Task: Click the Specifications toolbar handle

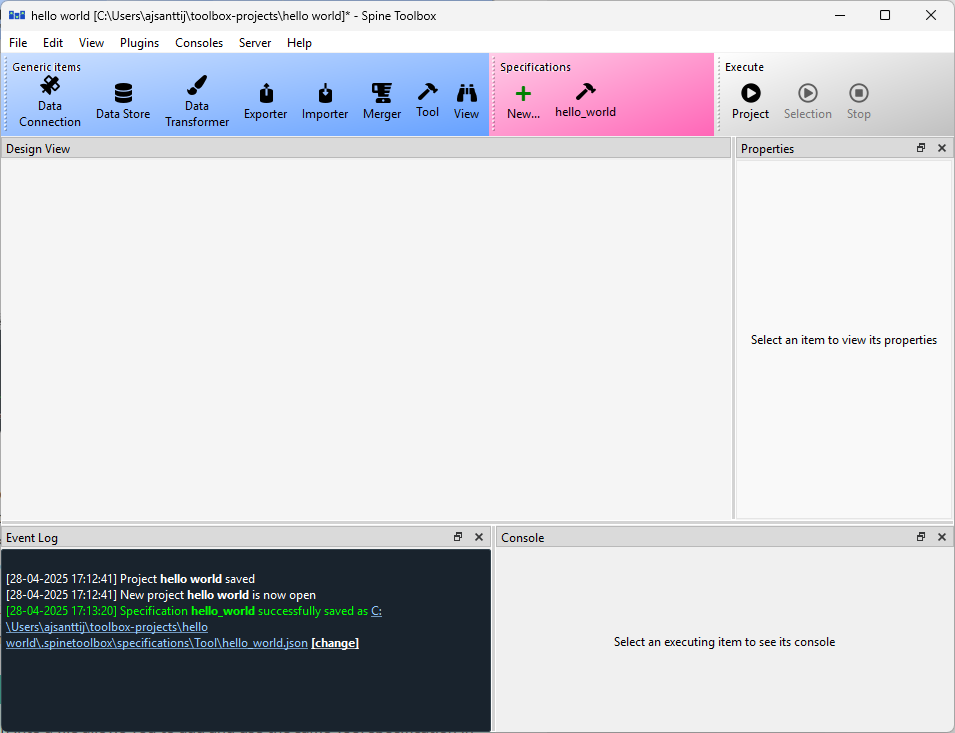Action: [494, 94]
